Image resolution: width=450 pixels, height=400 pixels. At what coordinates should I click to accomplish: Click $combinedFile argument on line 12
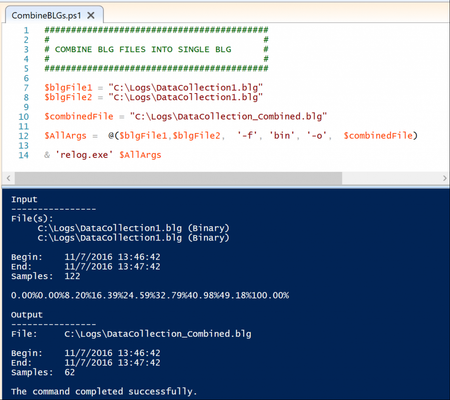pyautogui.click(x=378, y=136)
